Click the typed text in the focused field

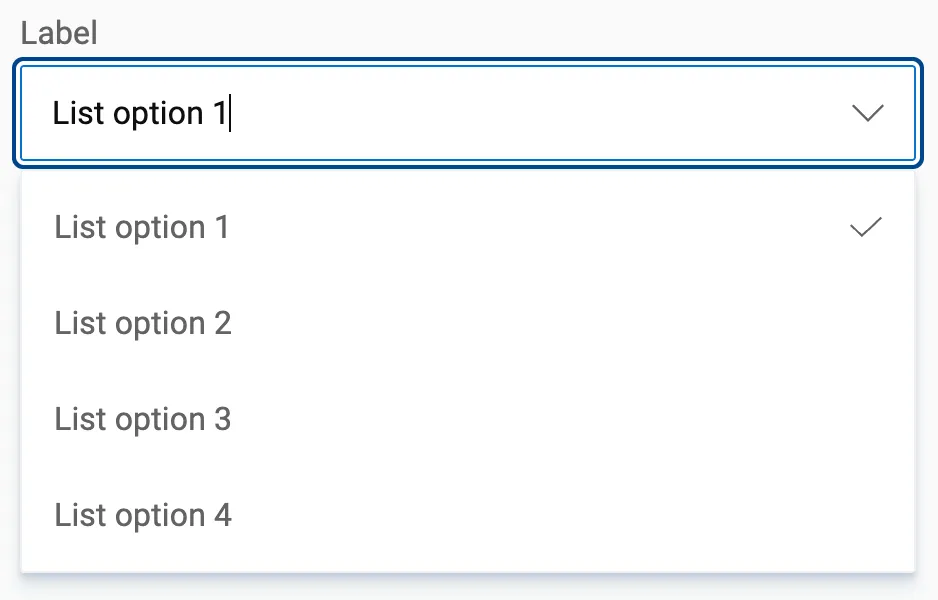click(140, 113)
